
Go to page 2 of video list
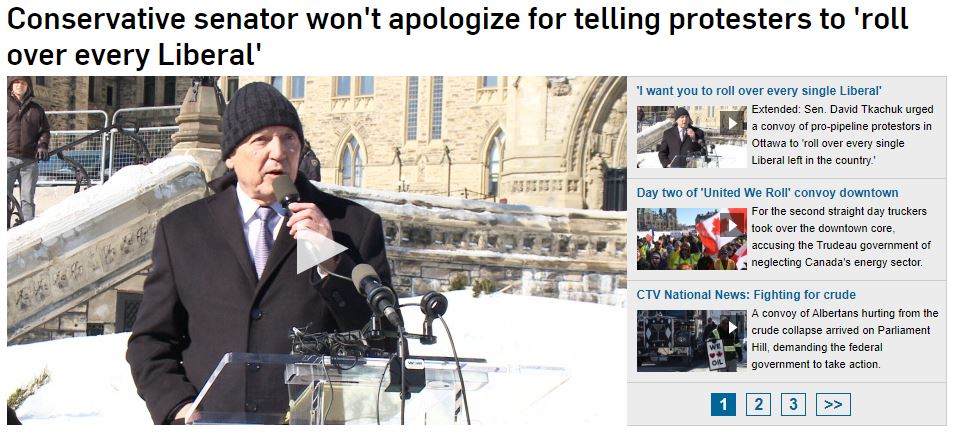[758, 404]
